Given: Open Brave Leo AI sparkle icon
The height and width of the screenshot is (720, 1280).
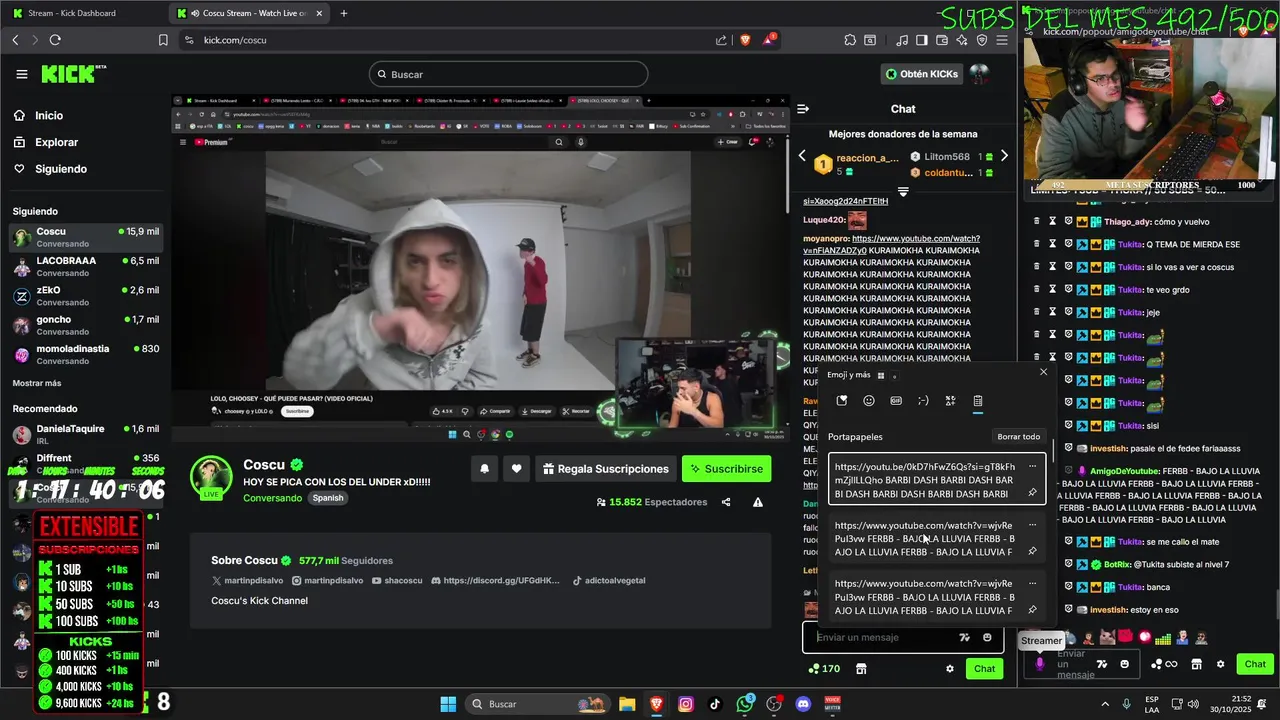Looking at the screenshot, I should (962, 40).
